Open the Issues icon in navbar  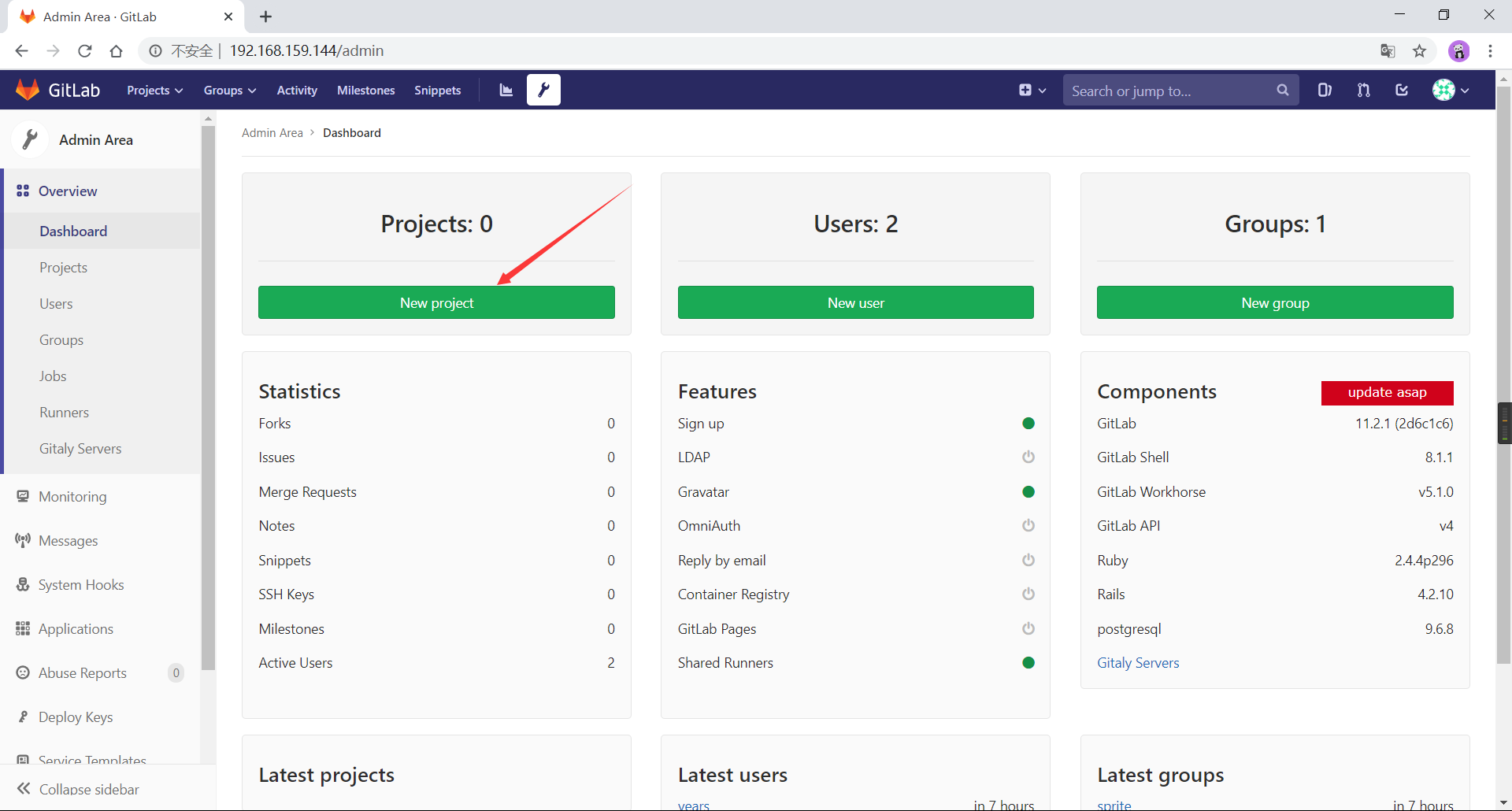(1325, 90)
